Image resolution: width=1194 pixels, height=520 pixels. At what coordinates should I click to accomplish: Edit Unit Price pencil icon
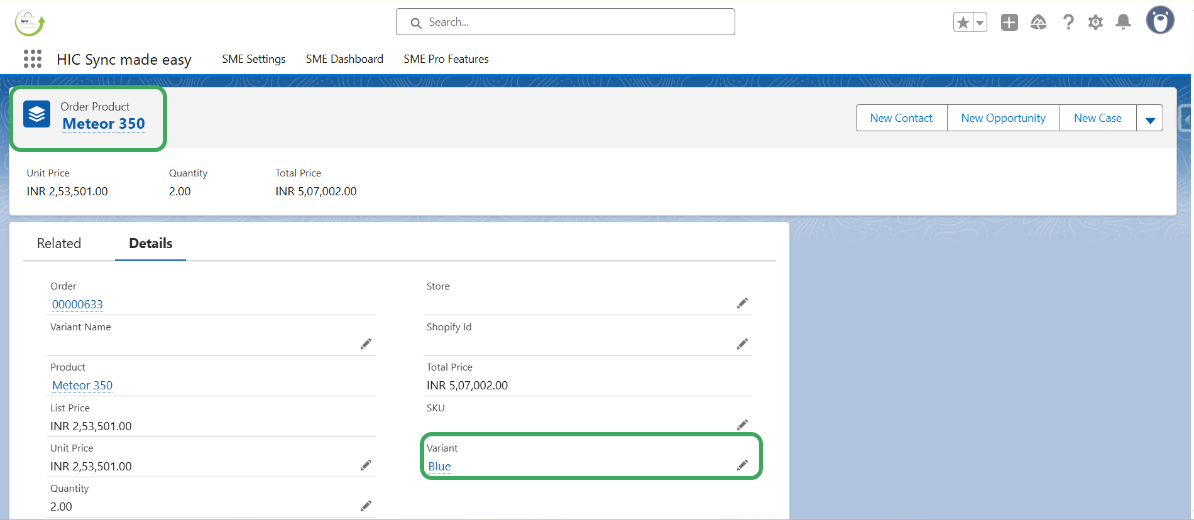click(x=366, y=465)
